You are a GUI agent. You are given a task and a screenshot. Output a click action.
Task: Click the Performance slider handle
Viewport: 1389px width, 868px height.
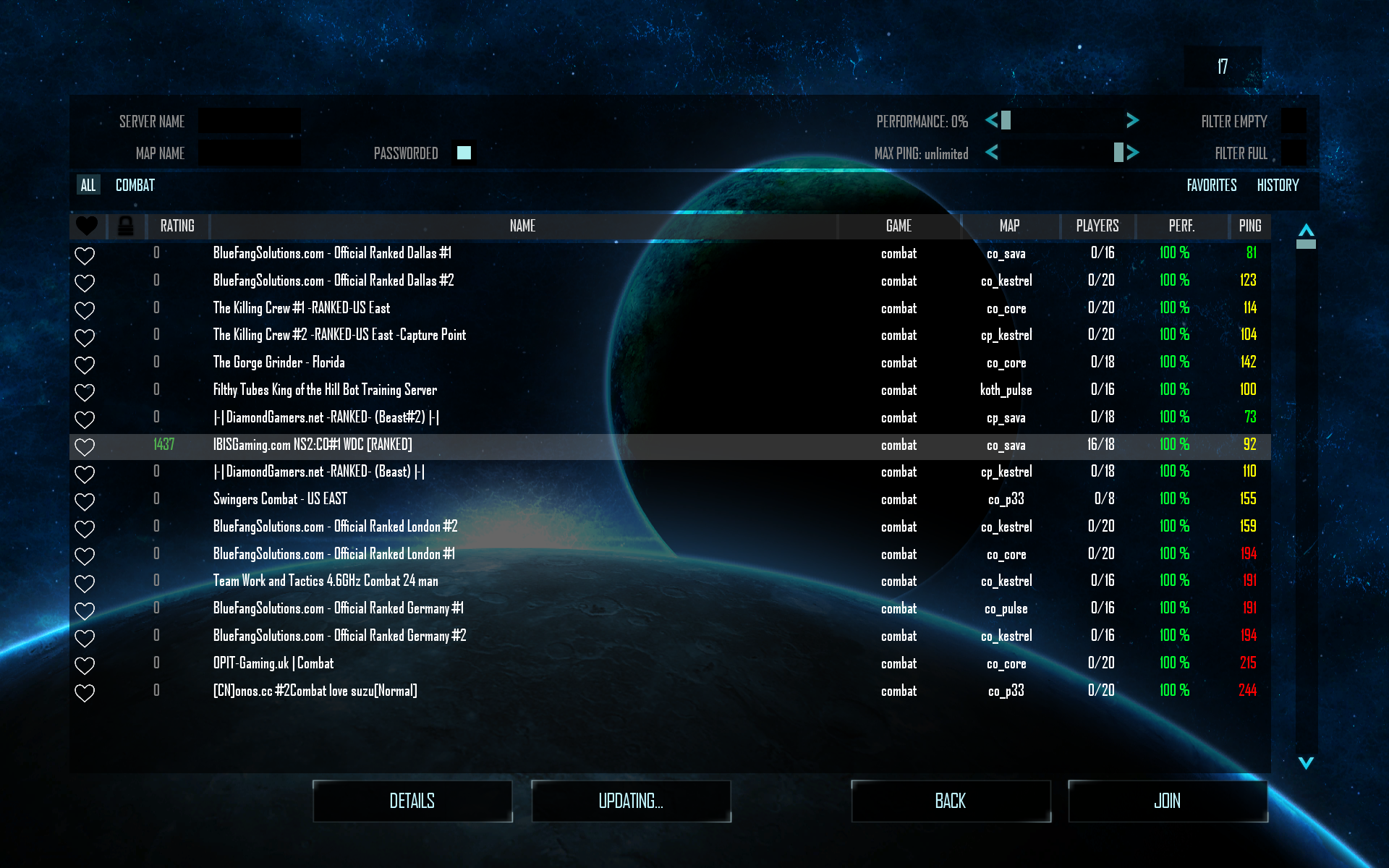tap(1006, 120)
